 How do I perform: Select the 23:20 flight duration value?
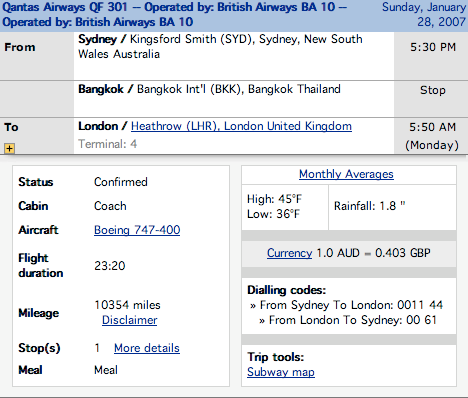(x=110, y=266)
